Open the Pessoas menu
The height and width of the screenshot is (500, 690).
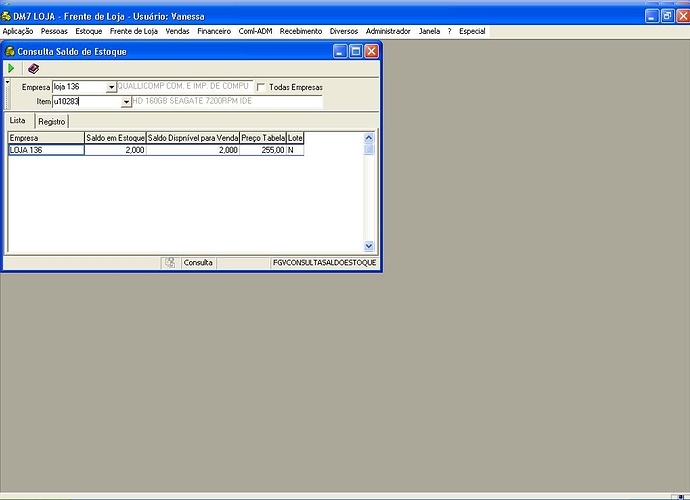[x=54, y=31]
